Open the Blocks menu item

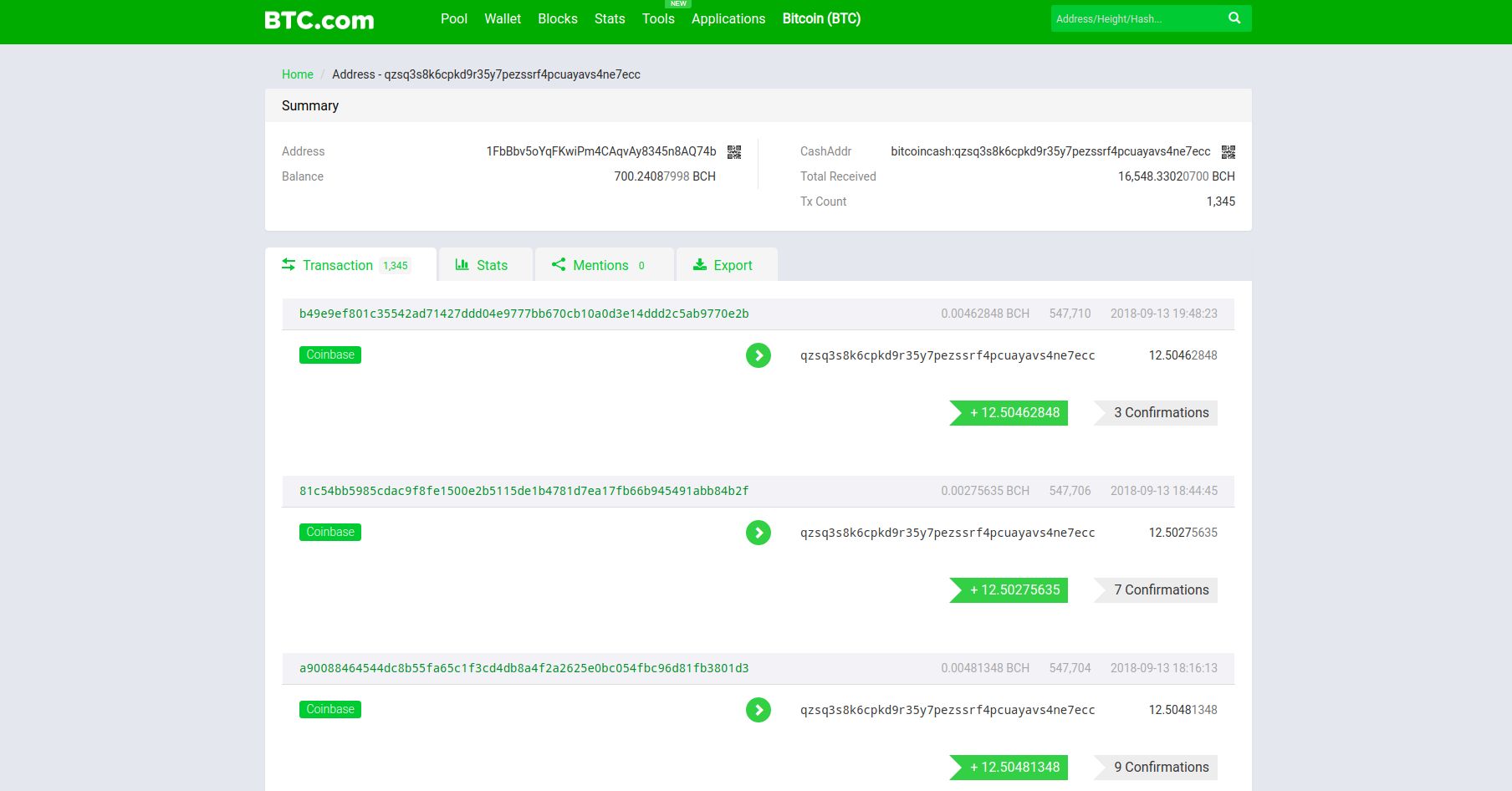tap(557, 18)
